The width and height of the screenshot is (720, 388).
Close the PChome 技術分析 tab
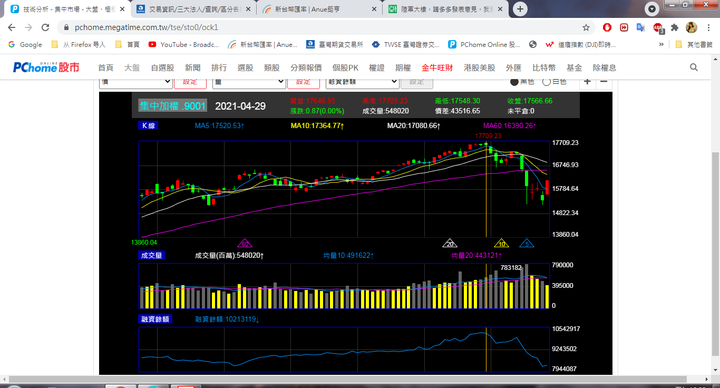[x=122, y=9]
